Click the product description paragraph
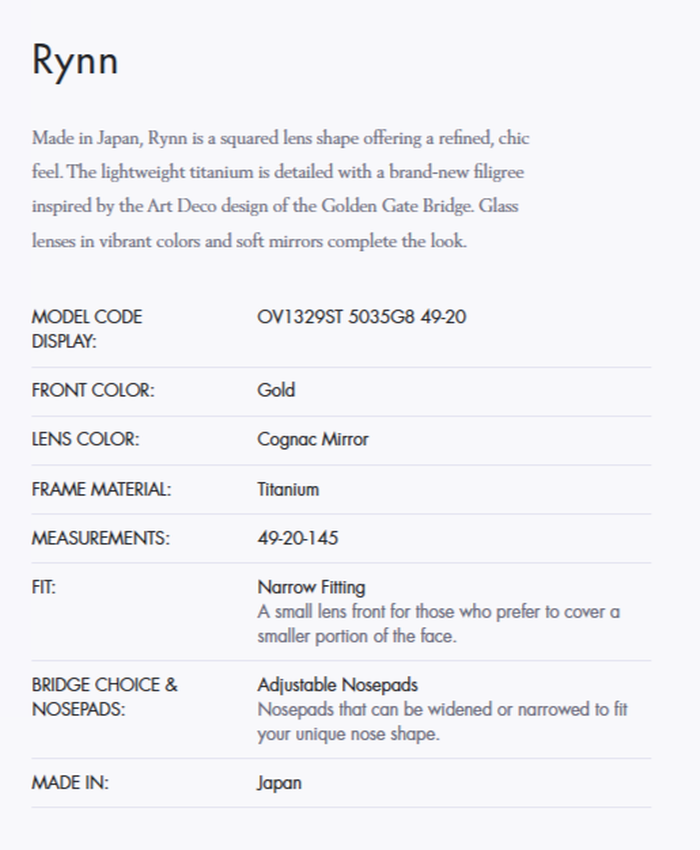700x850 pixels. pos(280,190)
